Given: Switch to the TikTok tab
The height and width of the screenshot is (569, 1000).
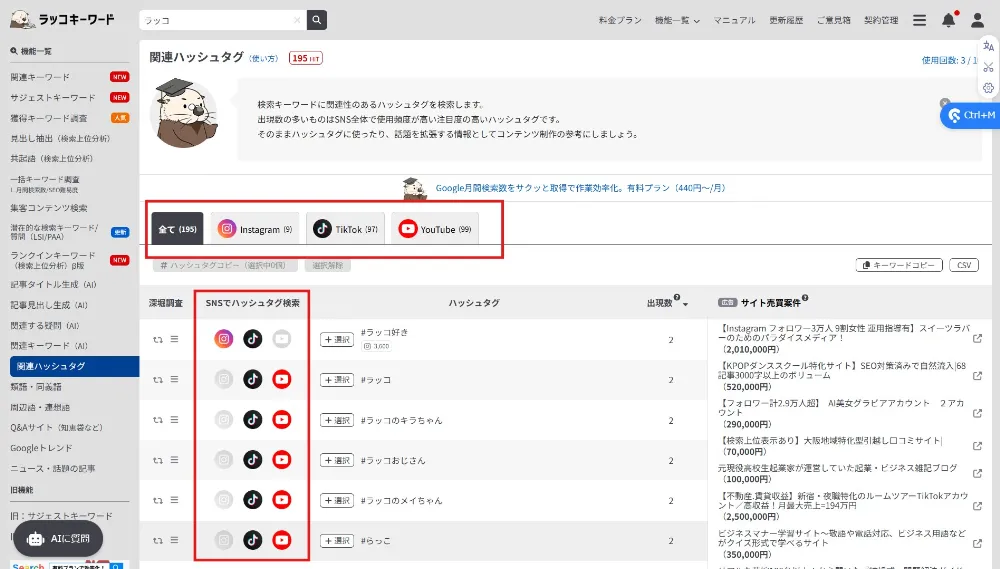Looking at the screenshot, I should pos(346,229).
